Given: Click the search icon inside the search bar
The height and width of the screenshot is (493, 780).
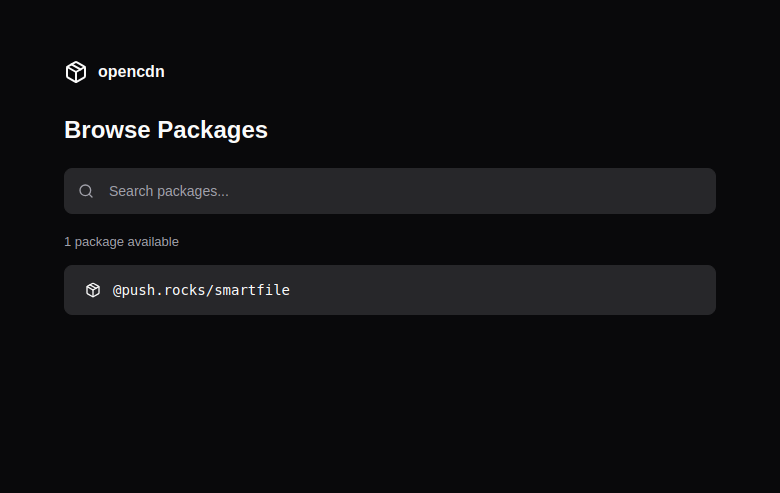Looking at the screenshot, I should pos(86,191).
